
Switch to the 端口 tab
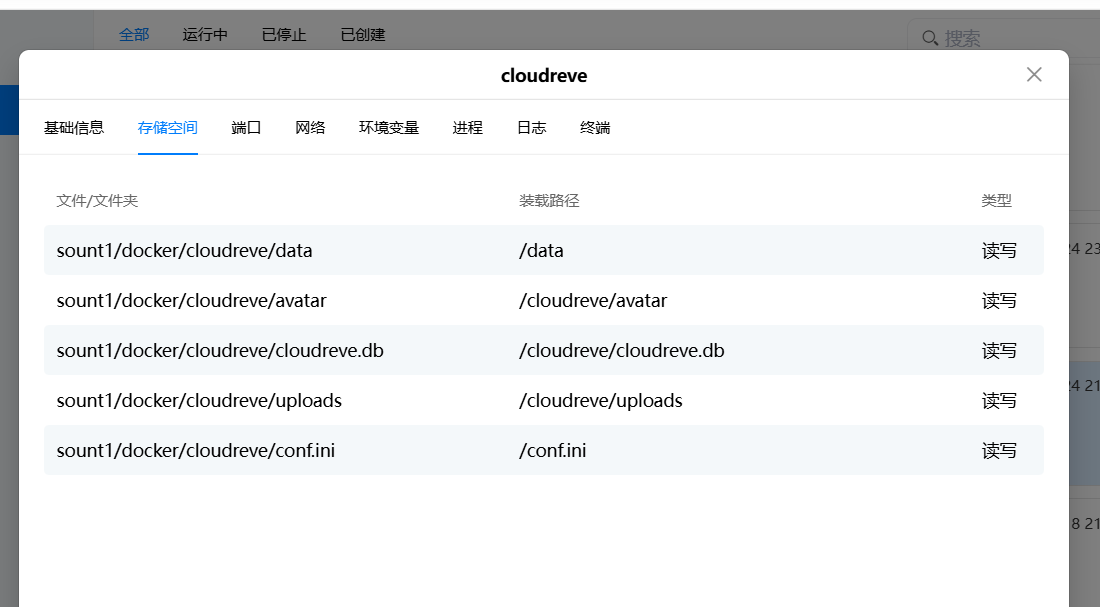246,128
